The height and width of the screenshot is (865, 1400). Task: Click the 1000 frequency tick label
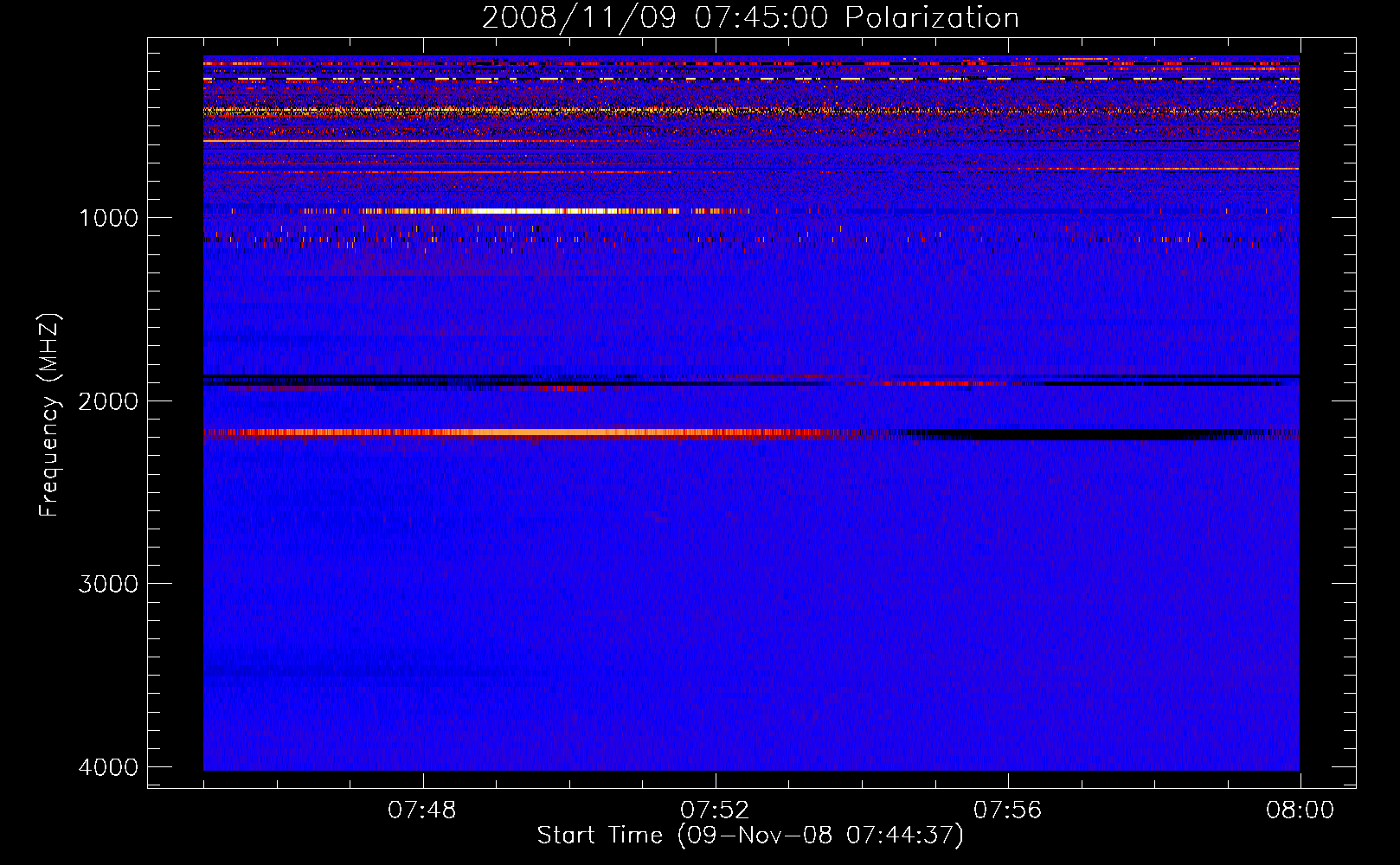click(x=108, y=217)
